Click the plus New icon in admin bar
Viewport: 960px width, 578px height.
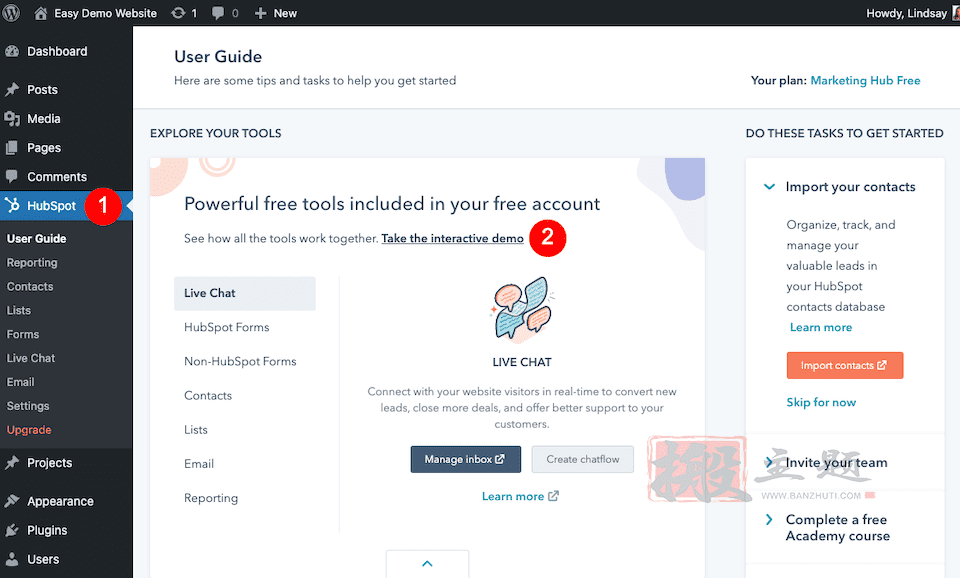coord(260,13)
